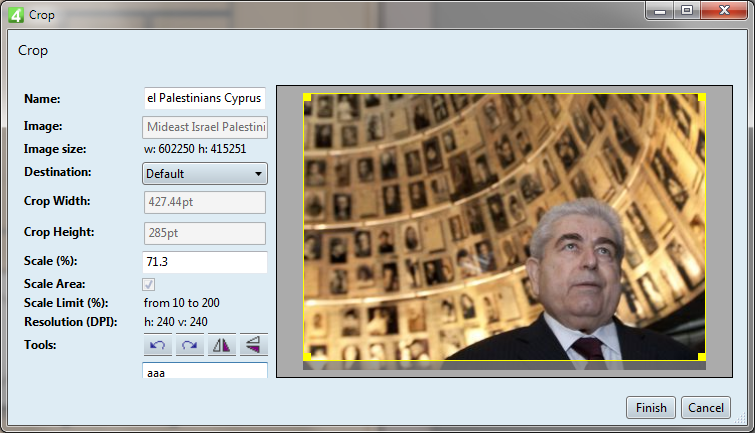Viewport: 755px width, 433px height.
Task: Click the Image file name field
Action: click(205, 127)
